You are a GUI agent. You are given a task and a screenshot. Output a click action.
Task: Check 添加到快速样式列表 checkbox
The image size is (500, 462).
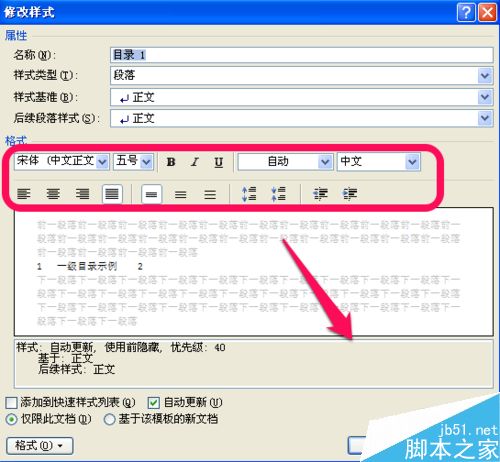pyautogui.click(x=11, y=403)
